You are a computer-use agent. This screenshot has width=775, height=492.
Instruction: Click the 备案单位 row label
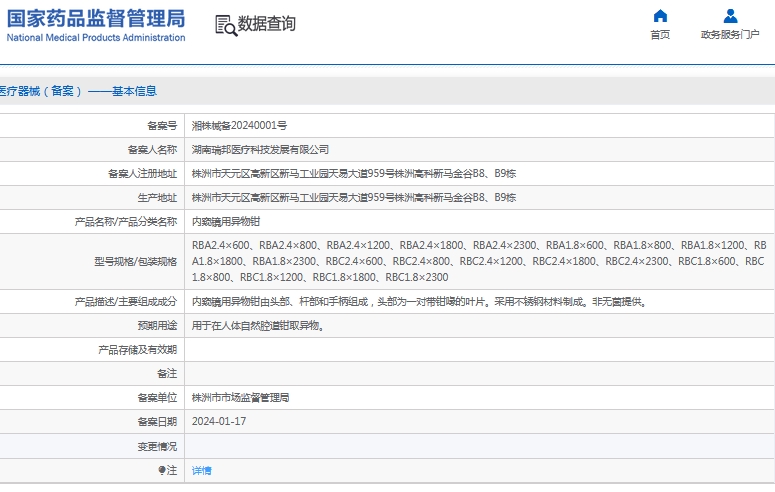tap(157, 398)
